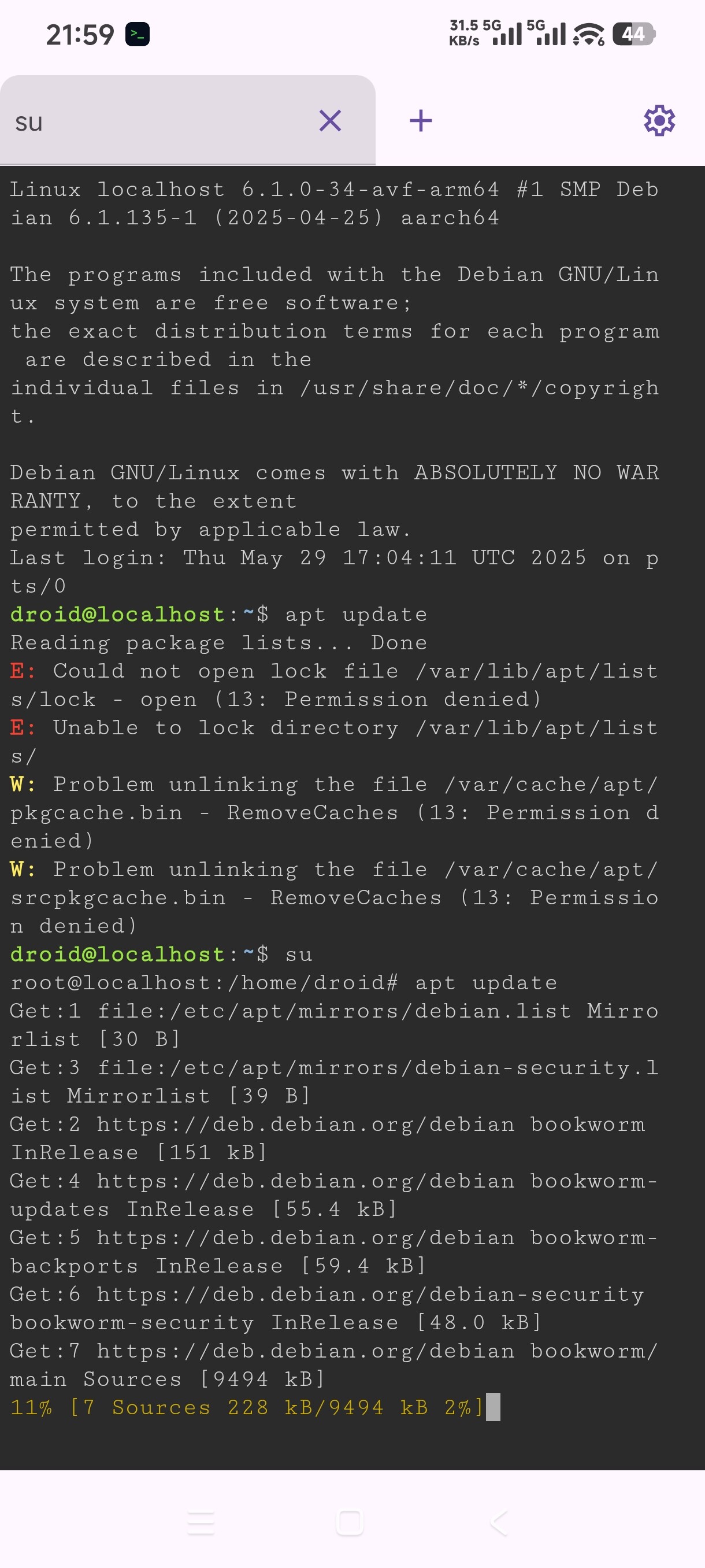Tap the first red "E:" error marker
This screenshot has width=705, height=1568.
click(22, 671)
